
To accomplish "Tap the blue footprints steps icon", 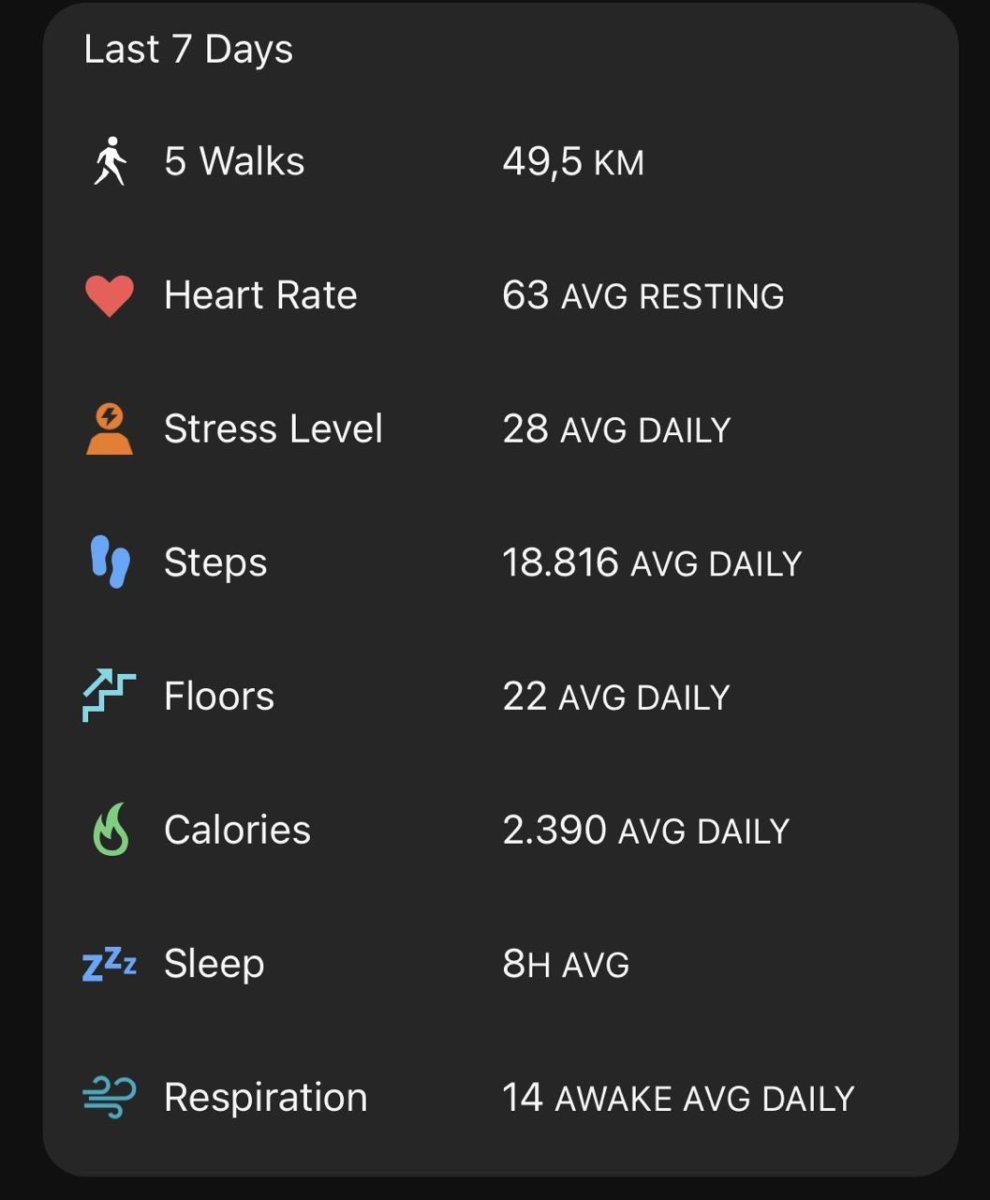I will pos(110,563).
